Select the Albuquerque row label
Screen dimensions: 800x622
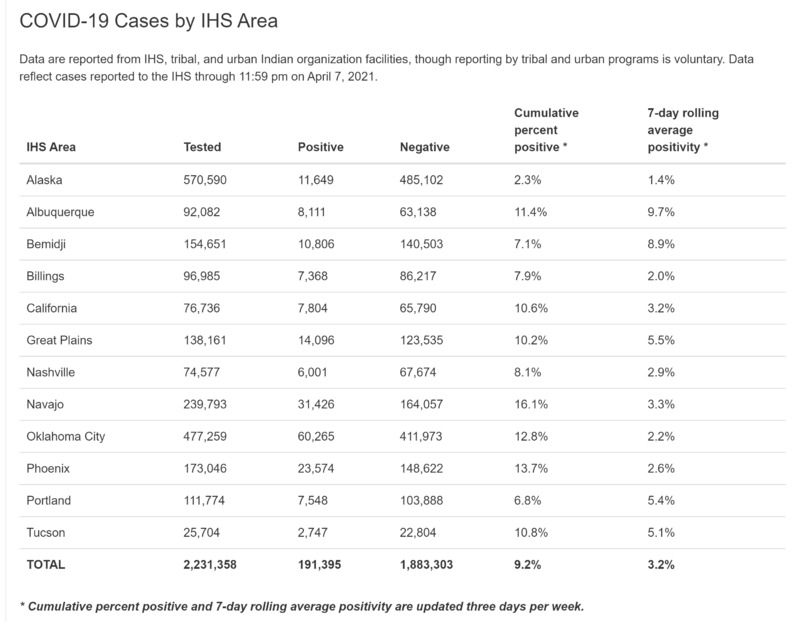coord(61,212)
